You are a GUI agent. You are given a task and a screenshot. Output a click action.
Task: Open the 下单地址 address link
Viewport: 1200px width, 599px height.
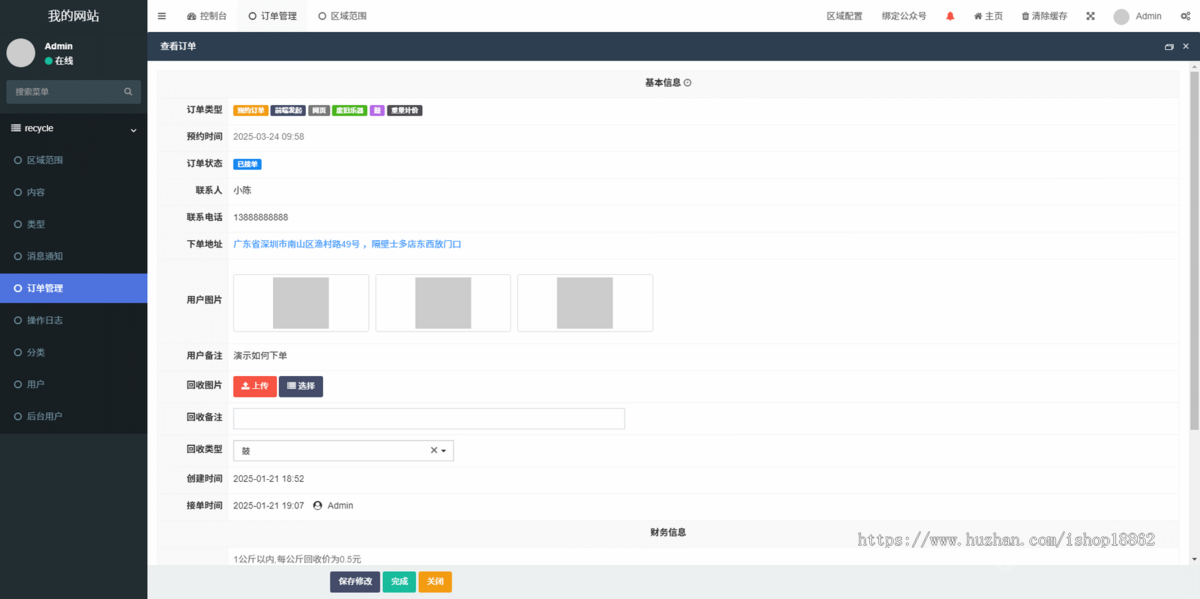pyautogui.click(x=347, y=244)
